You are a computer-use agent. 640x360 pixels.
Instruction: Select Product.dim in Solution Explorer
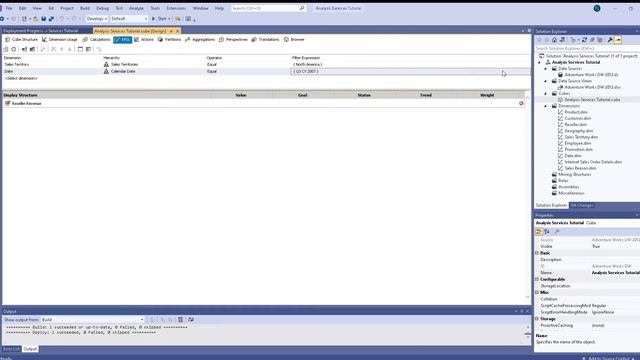(576, 112)
